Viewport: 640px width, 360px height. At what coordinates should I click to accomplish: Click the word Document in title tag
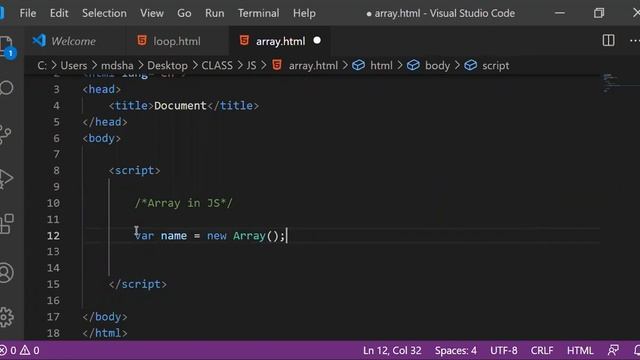pyautogui.click(x=180, y=106)
